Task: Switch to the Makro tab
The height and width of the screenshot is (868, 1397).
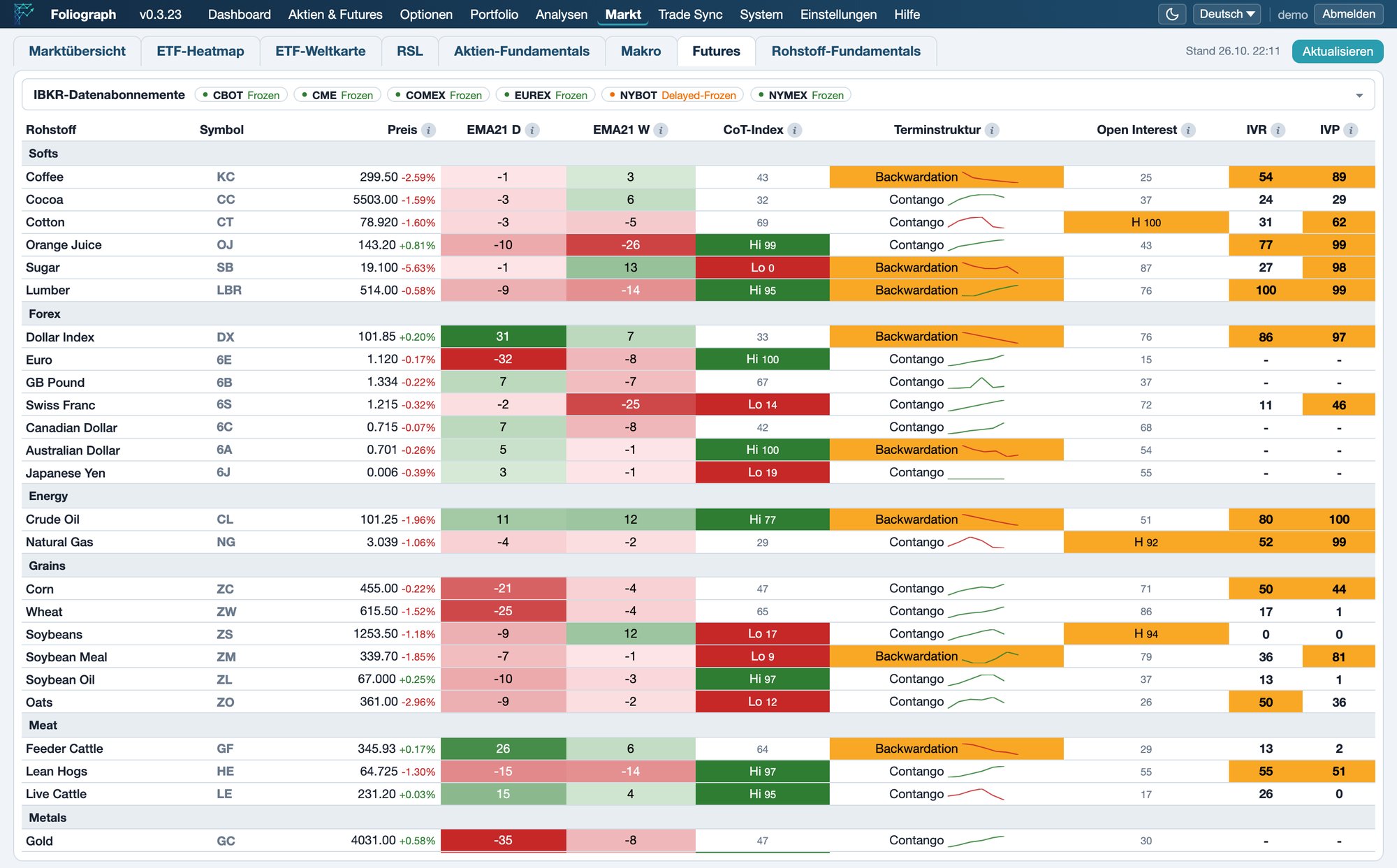Action: click(x=641, y=51)
